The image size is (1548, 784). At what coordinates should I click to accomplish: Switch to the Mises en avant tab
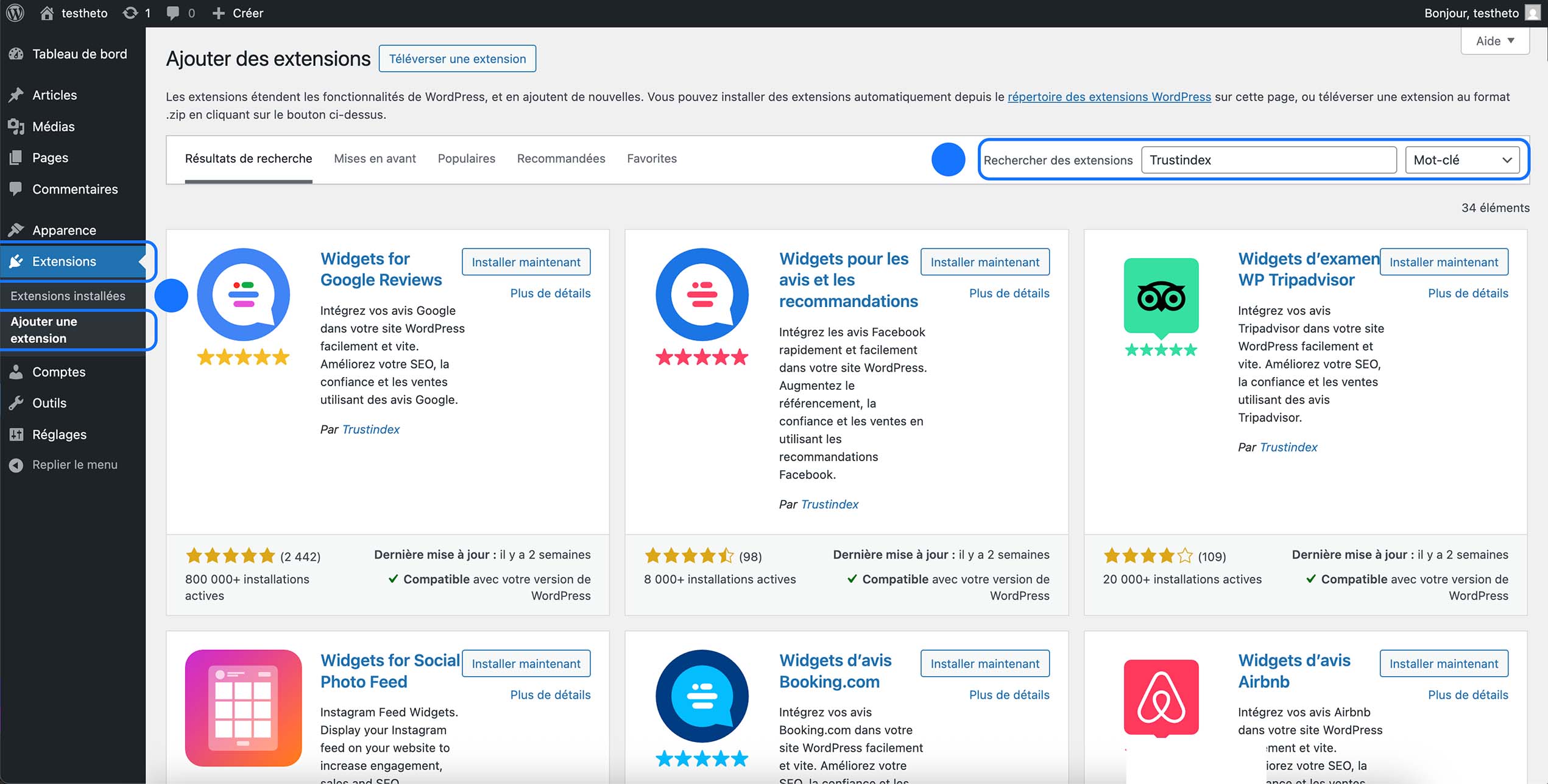point(375,158)
